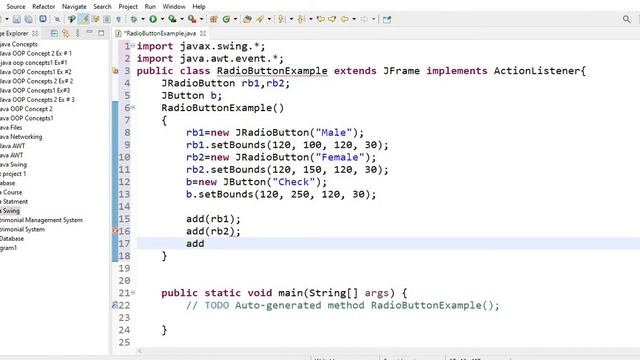Open the New Java Class dropdown arrow
640x360 pixels.
(x=235, y=19)
